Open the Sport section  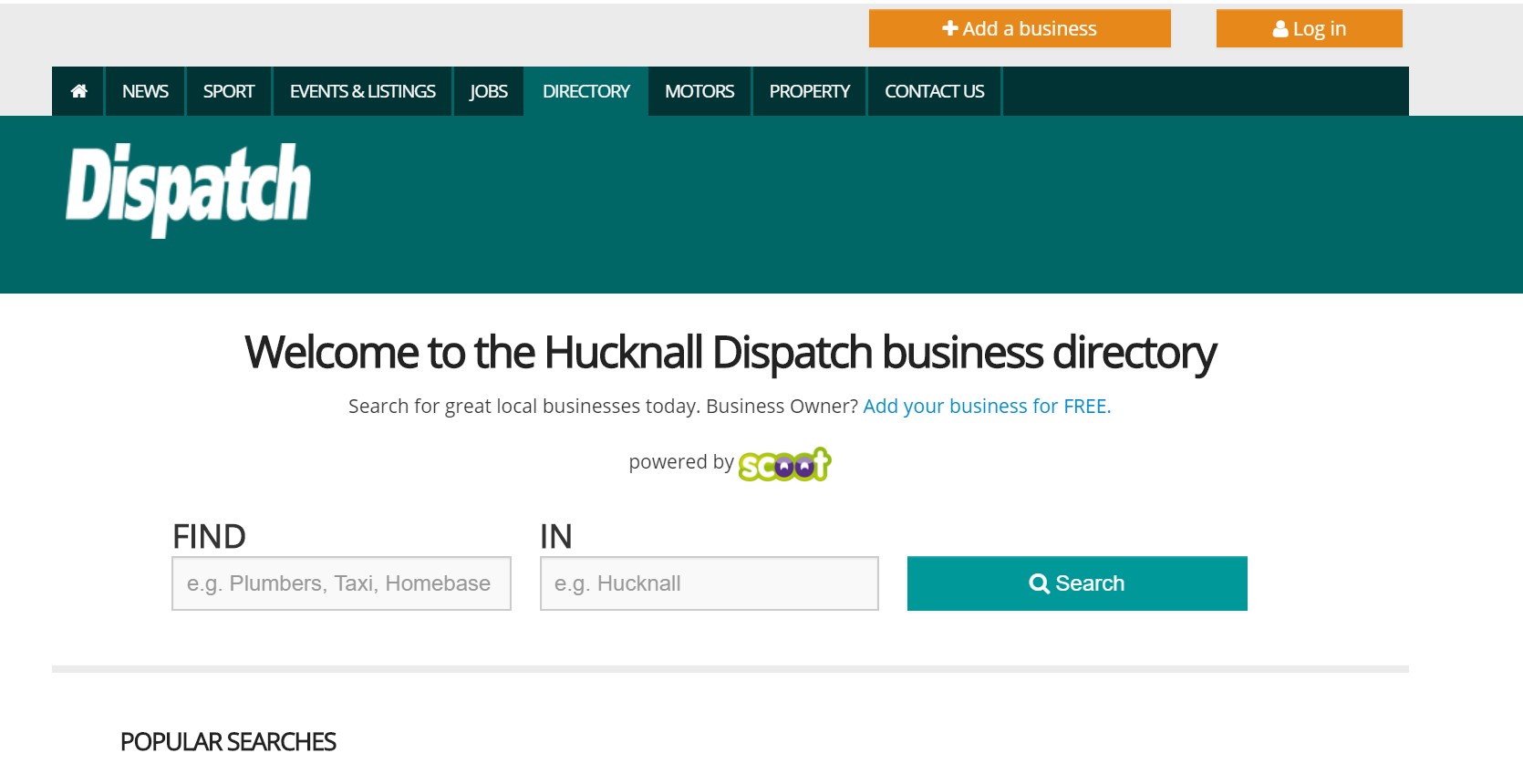(x=229, y=91)
